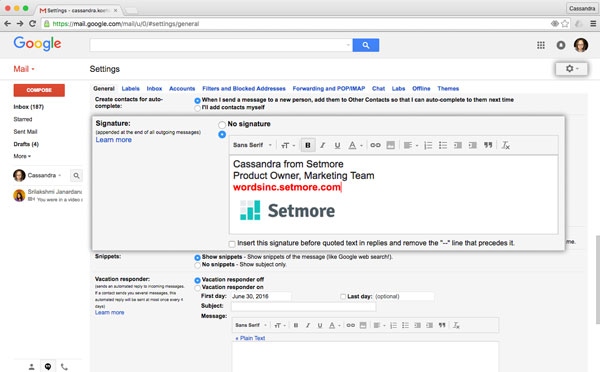Remove formatting in vacation message toolbar
The image size is (600, 372).
tap(456, 325)
